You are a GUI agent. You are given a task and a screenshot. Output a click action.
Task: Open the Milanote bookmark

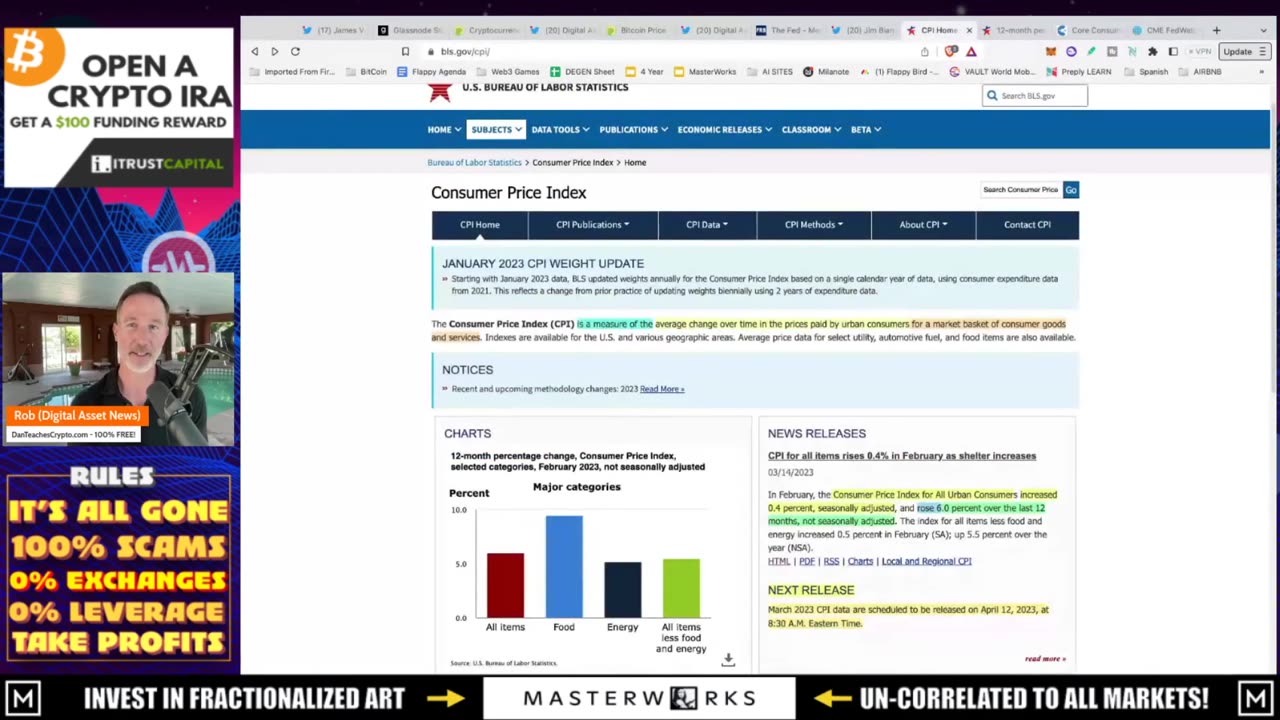(x=826, y=72)
